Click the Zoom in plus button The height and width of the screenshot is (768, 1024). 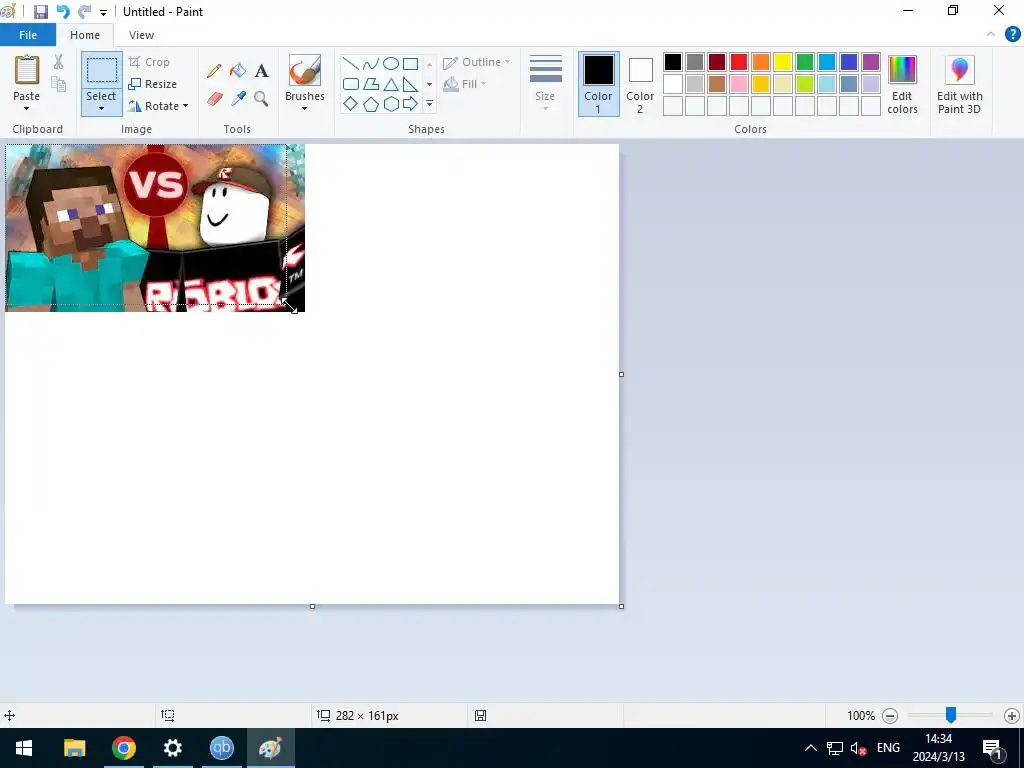pyautogui.click(x=1012, y=716)
